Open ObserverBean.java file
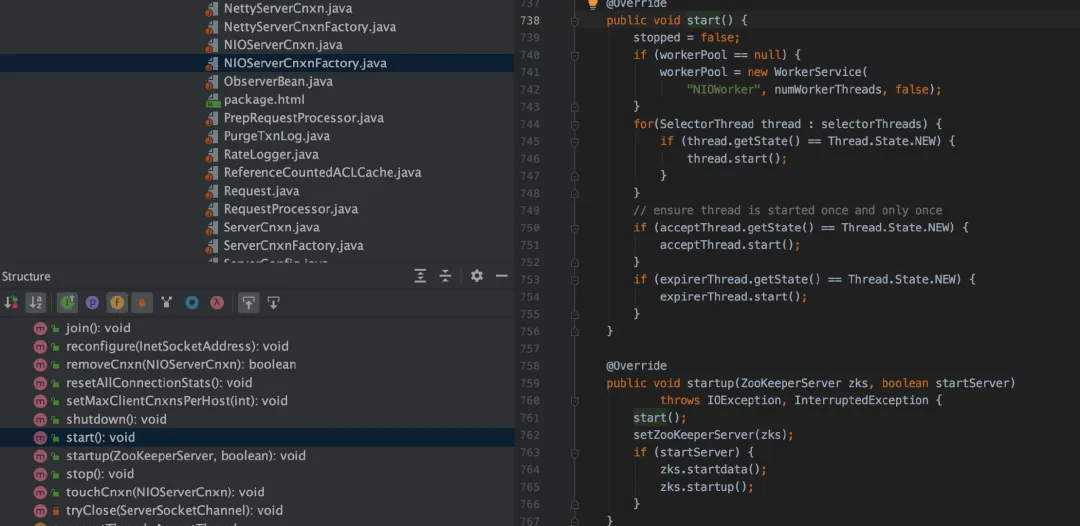 click(x=278, y=81)
